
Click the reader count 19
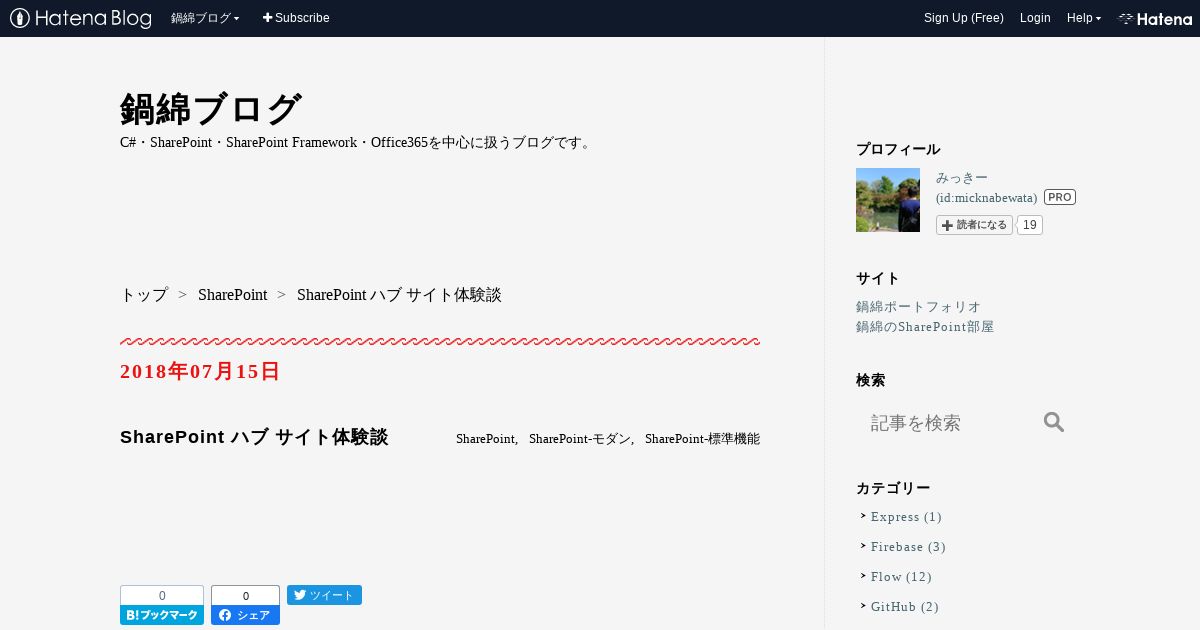tap(1030, 225)
